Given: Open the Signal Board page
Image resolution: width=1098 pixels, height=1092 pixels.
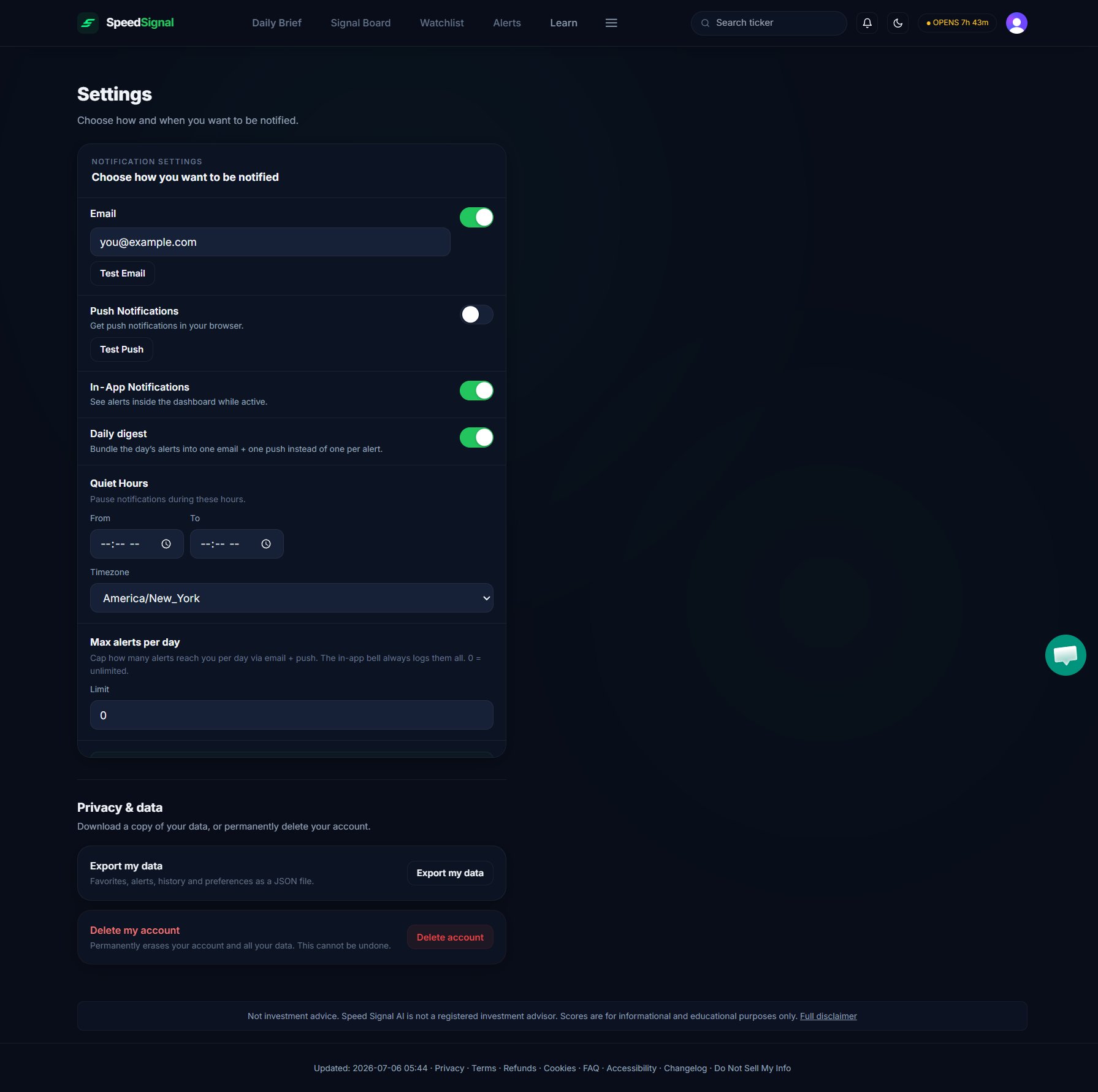Looking at the screenshot, I should (360, 23).
